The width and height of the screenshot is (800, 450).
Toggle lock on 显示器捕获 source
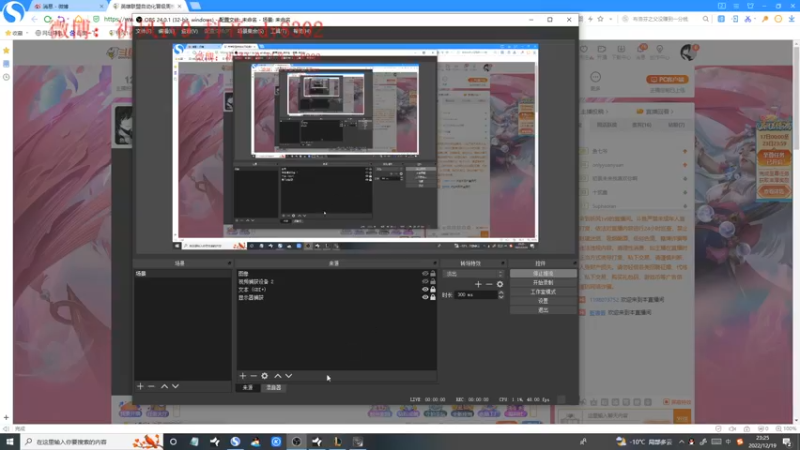433,297
